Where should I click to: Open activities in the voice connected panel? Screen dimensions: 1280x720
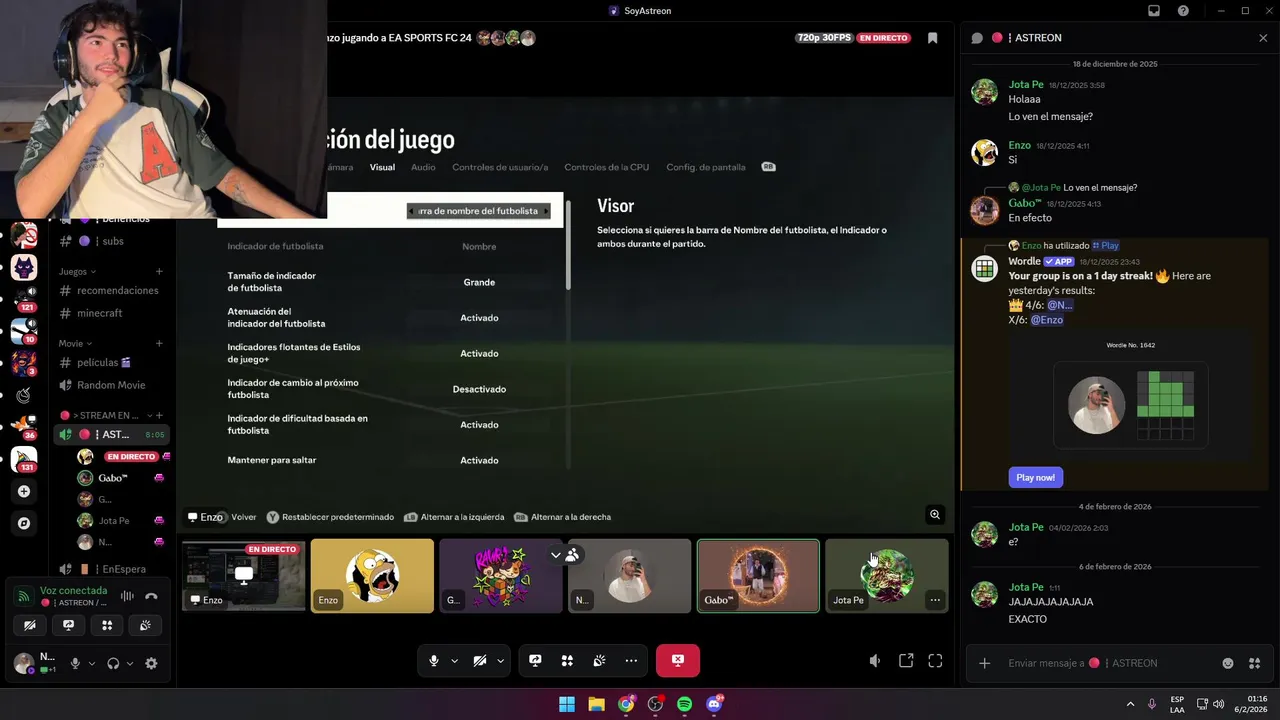(107, 625)
